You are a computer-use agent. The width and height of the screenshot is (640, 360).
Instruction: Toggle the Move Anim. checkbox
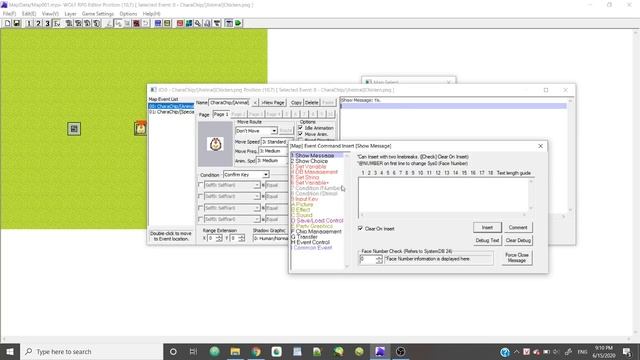tap(301, 134)
